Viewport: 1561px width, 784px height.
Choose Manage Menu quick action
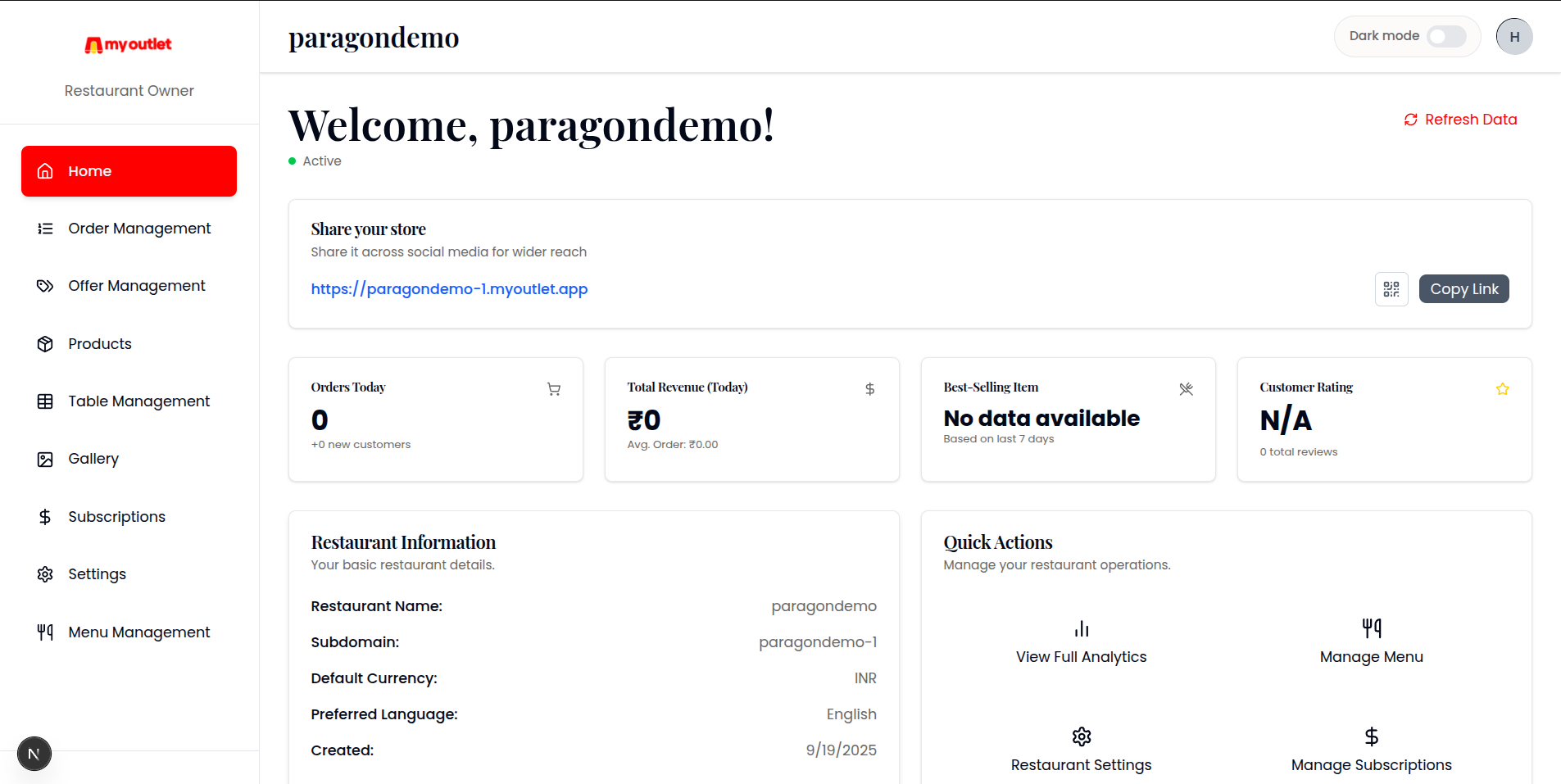pyautogui.click(x=1371, y=642)
